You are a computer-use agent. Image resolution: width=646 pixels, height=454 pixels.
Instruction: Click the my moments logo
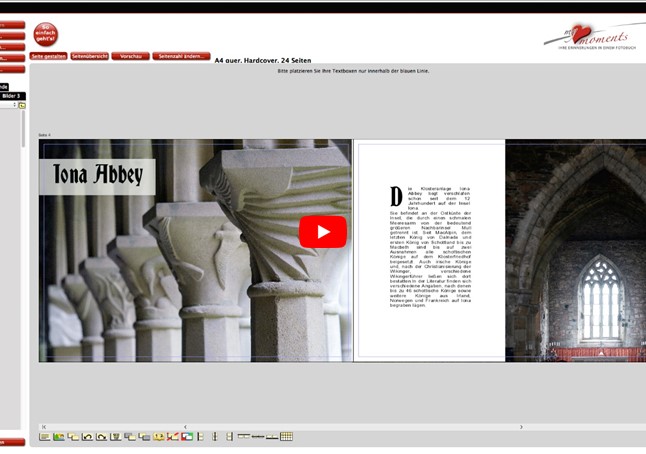(593, 36)
